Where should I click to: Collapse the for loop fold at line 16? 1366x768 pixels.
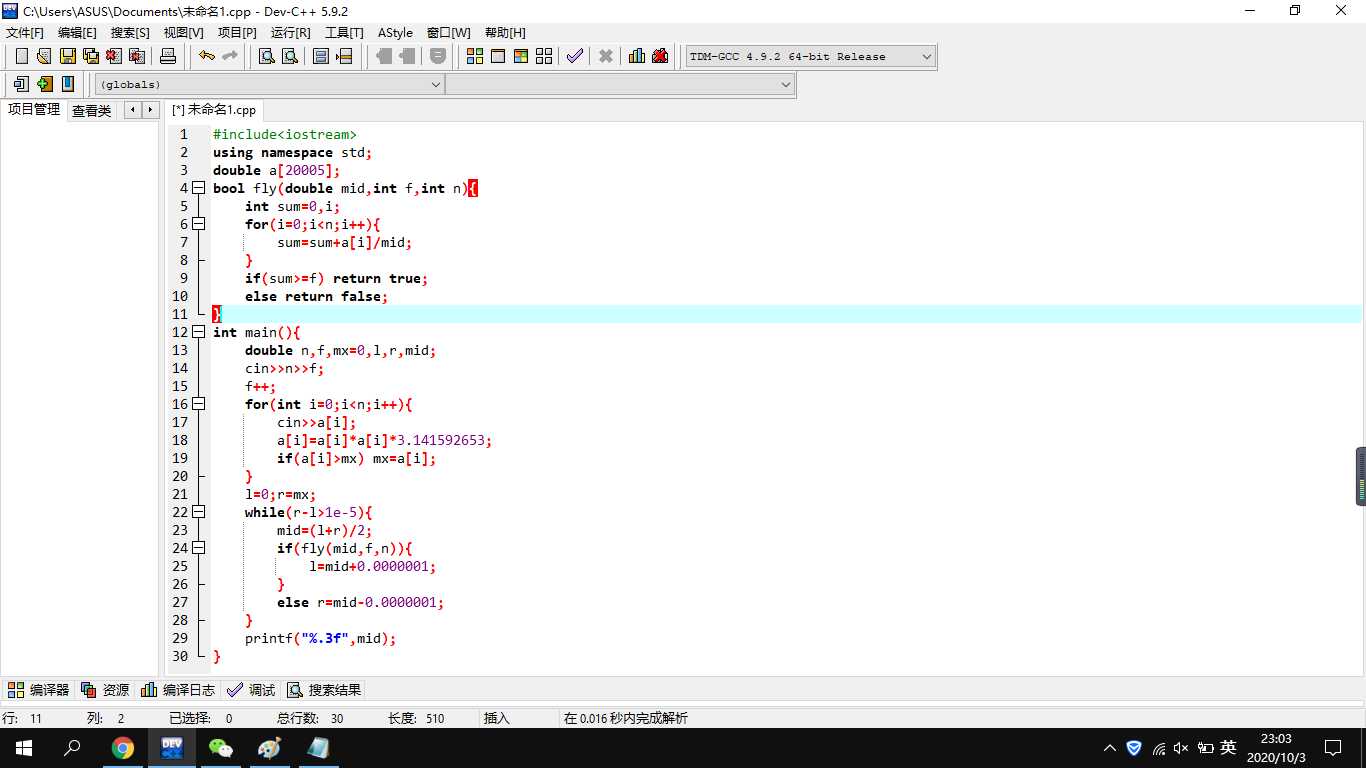point(198,404)
